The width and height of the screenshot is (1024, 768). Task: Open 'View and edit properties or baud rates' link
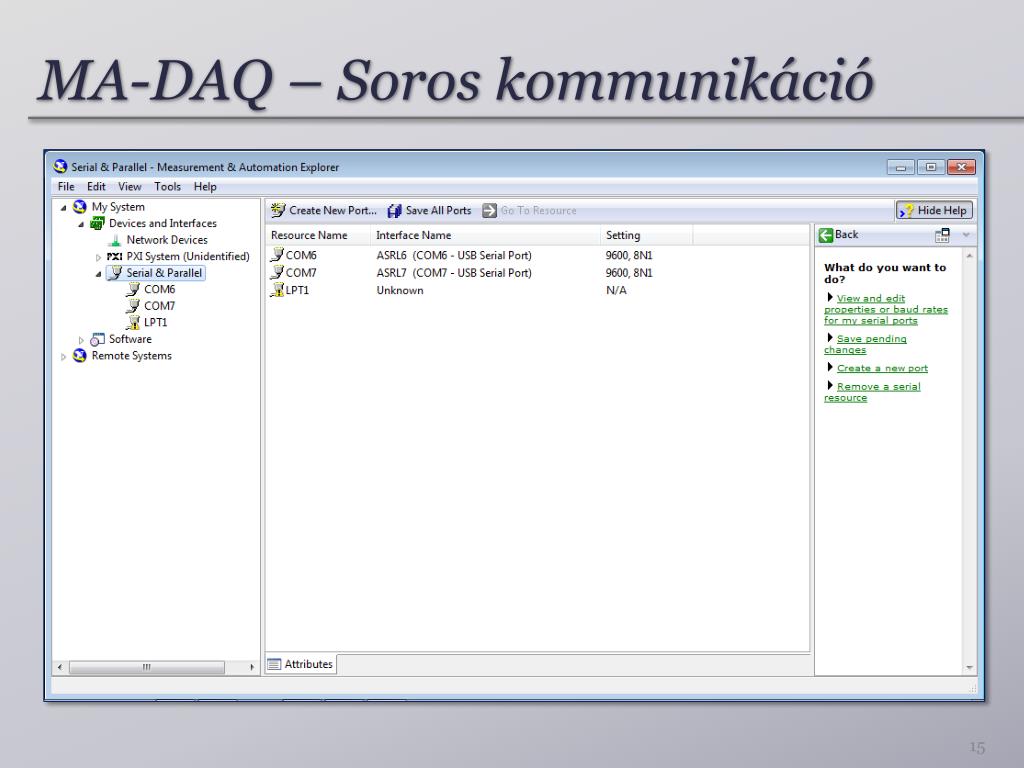pyautogui.click(x=886, y=310)
